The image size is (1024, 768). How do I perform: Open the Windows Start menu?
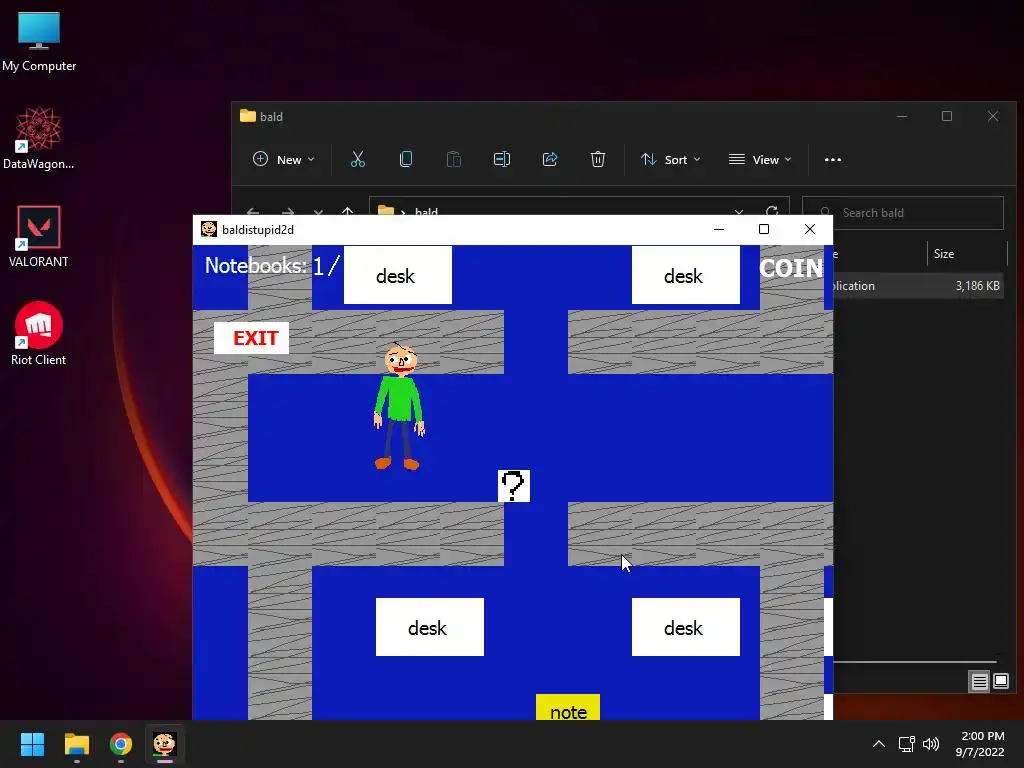[x=32, y=744]
